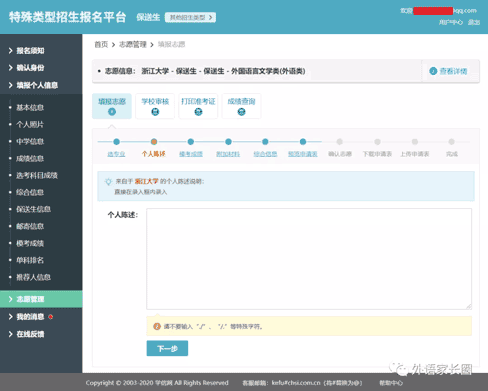
Task: Click grey 完成 step dot
Action: 452,142
